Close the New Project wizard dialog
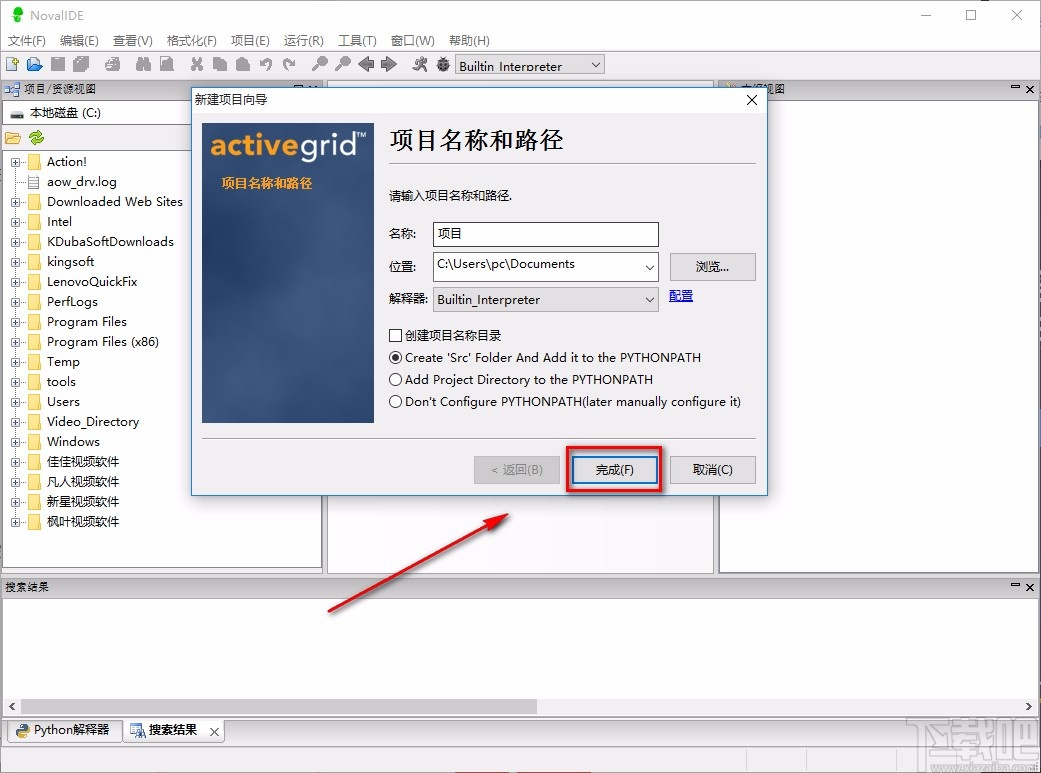The width and height of the screenshot is (1041, 773). pyautogui.click(x=752, y=100)
